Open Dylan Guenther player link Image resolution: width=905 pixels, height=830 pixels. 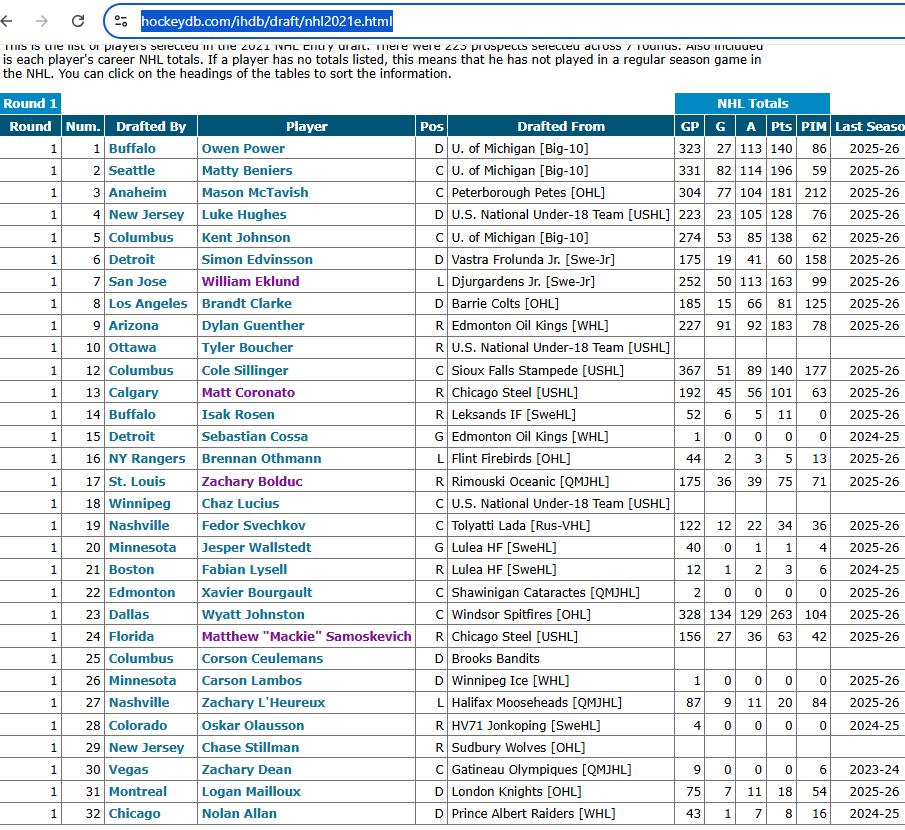coord(253,325)
